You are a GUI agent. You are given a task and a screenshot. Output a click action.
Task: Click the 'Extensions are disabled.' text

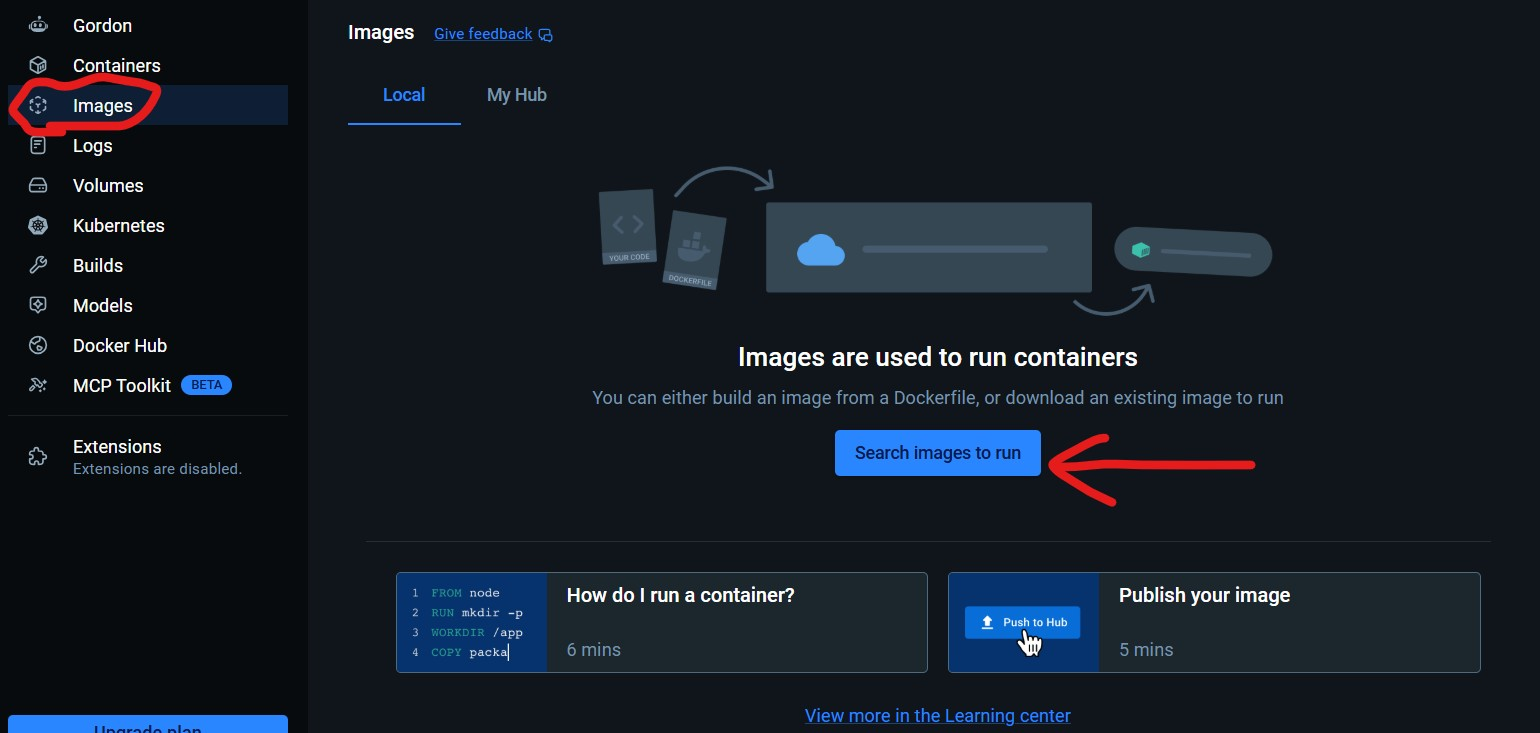(x=157, y=469)
